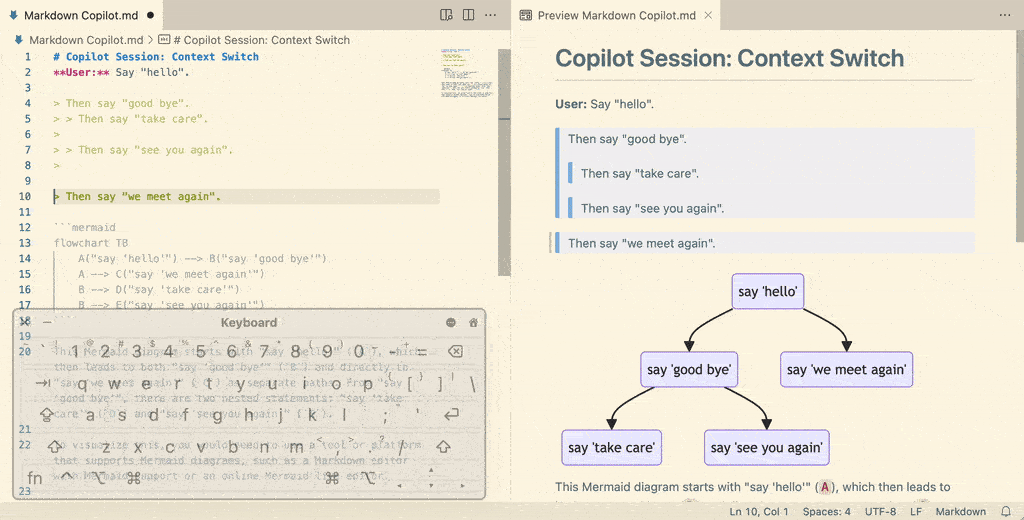Toggle left command key on Keyboard
Image resolution: width=1024 pixels, height=520 pixels.
click(134, 478)
